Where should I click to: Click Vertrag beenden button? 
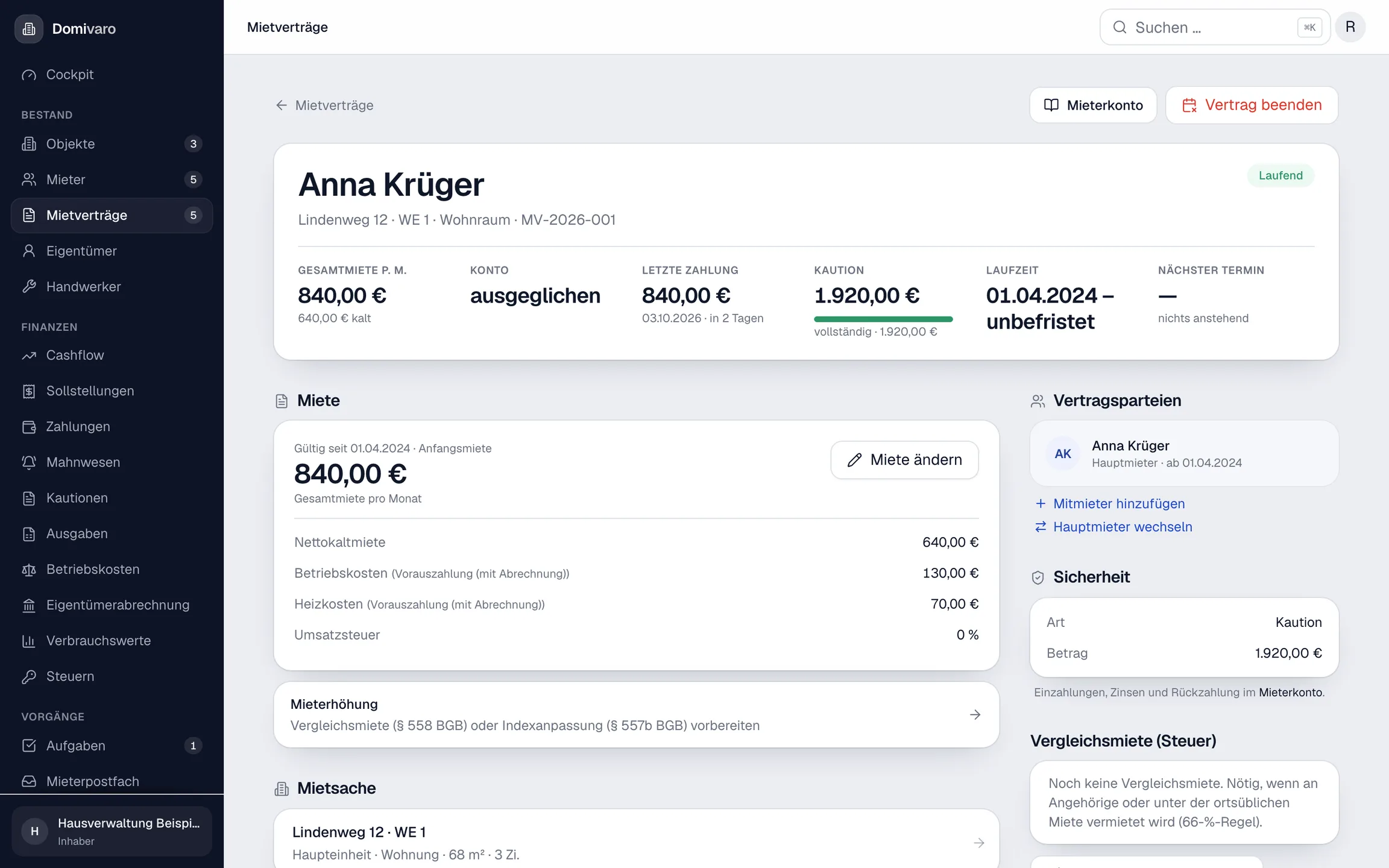[1252, 105]
